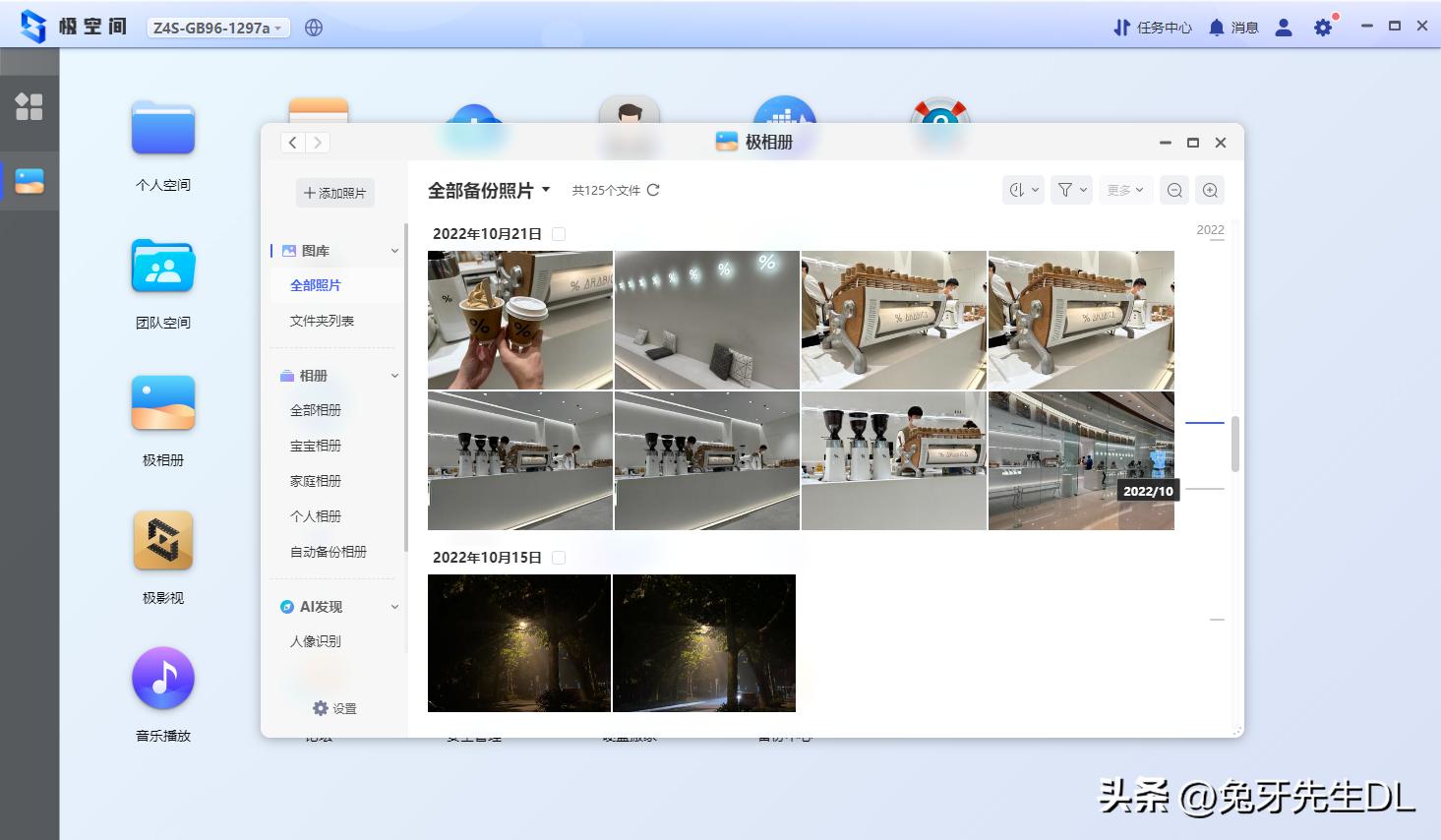Click the photo gallery vertical scrollbar
Screen dimensions: 1441x840
1234,443
